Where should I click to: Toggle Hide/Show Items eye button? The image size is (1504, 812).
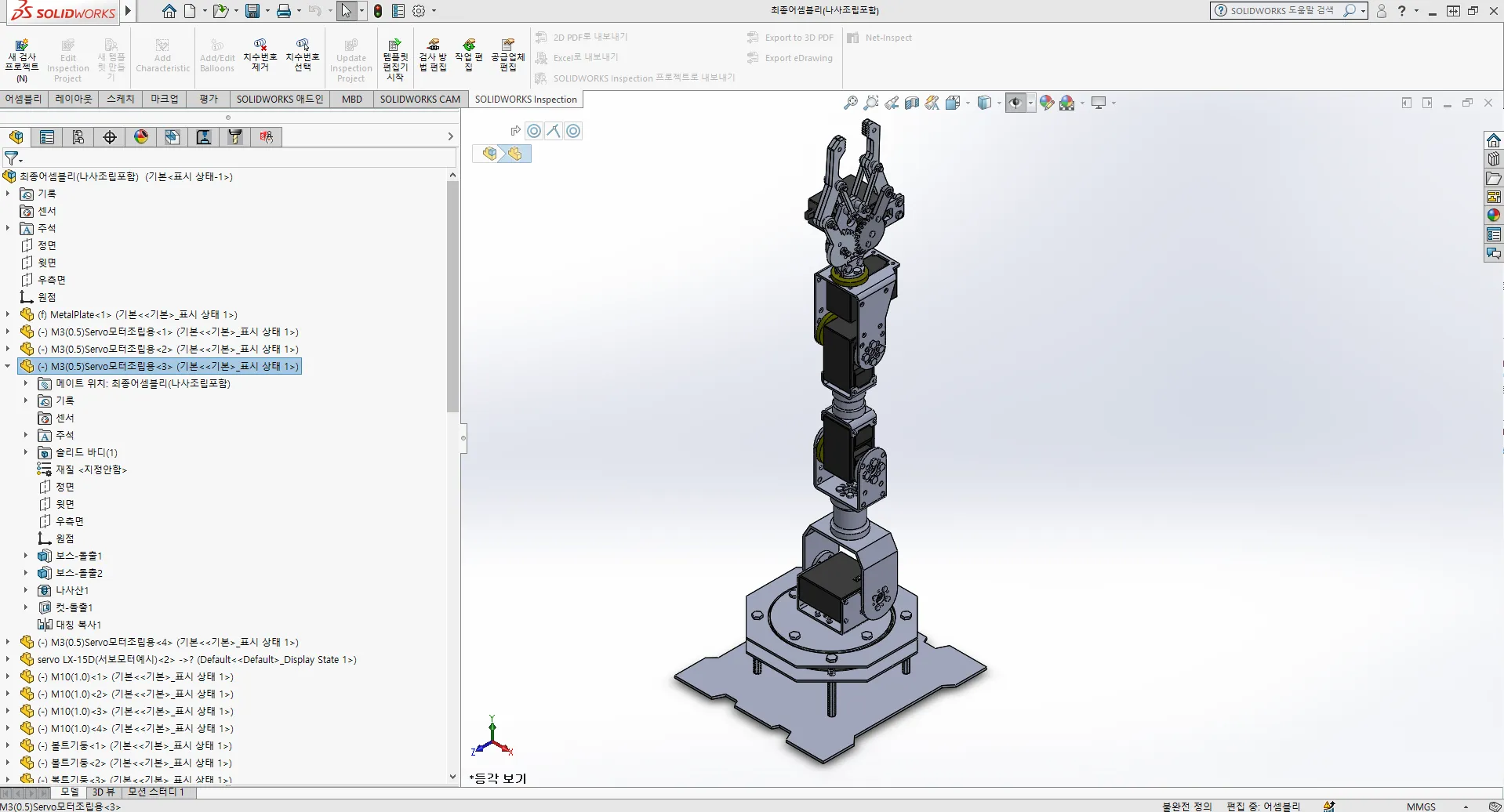pyautogui.click(x=1015, y=103)
